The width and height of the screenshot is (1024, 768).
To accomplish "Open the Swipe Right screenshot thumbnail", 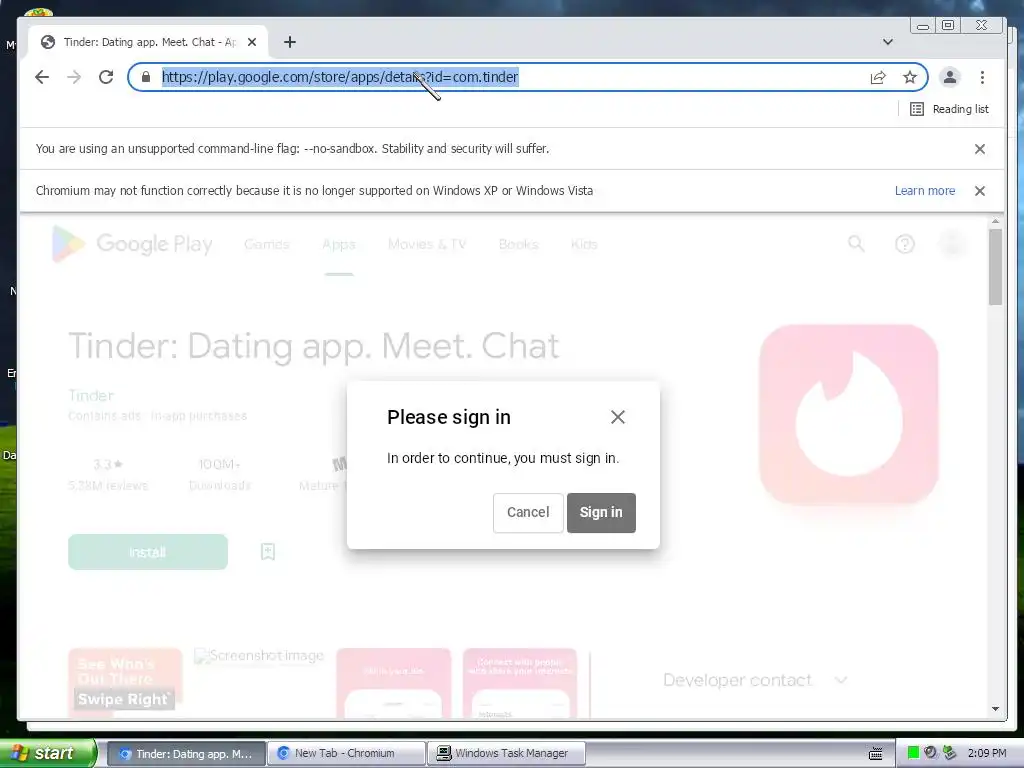I will [125, 683].
